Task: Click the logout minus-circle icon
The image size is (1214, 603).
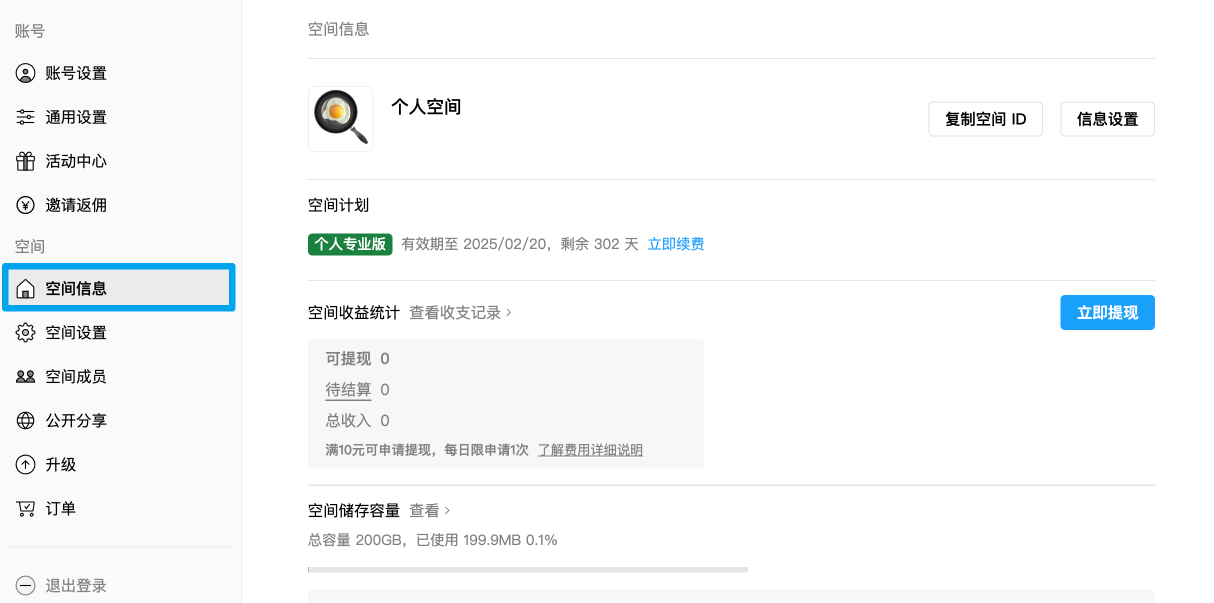Action: point(26,586)
